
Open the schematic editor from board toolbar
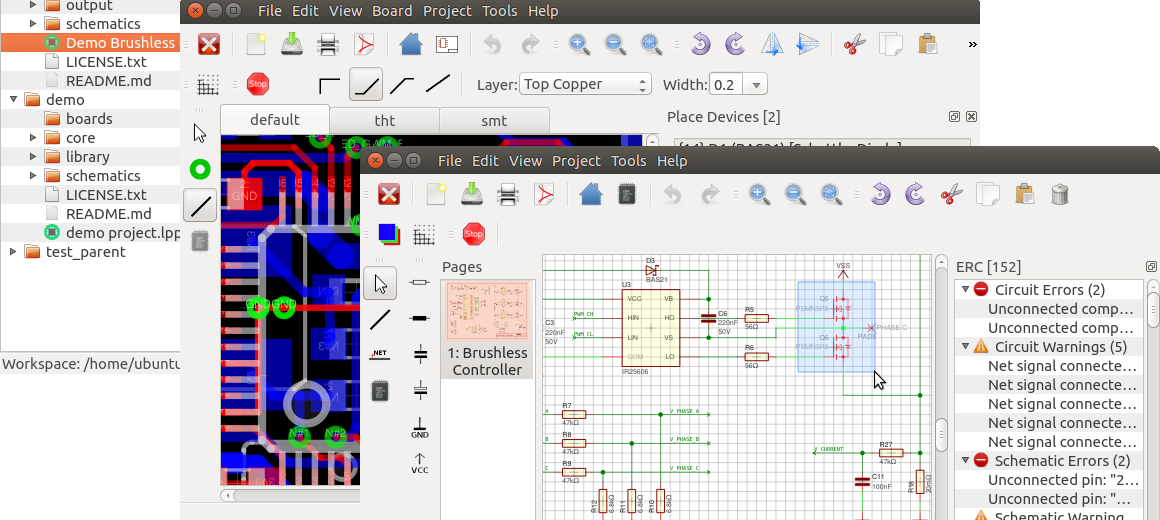pos(447,44)
